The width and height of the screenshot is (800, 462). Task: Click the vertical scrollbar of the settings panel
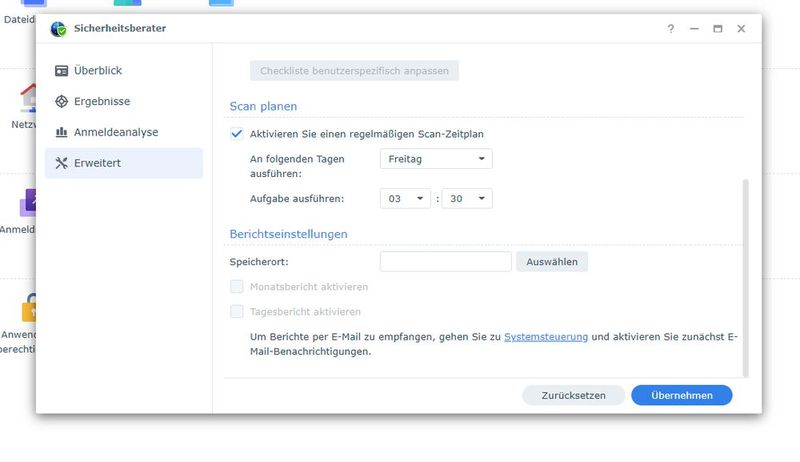745,278
